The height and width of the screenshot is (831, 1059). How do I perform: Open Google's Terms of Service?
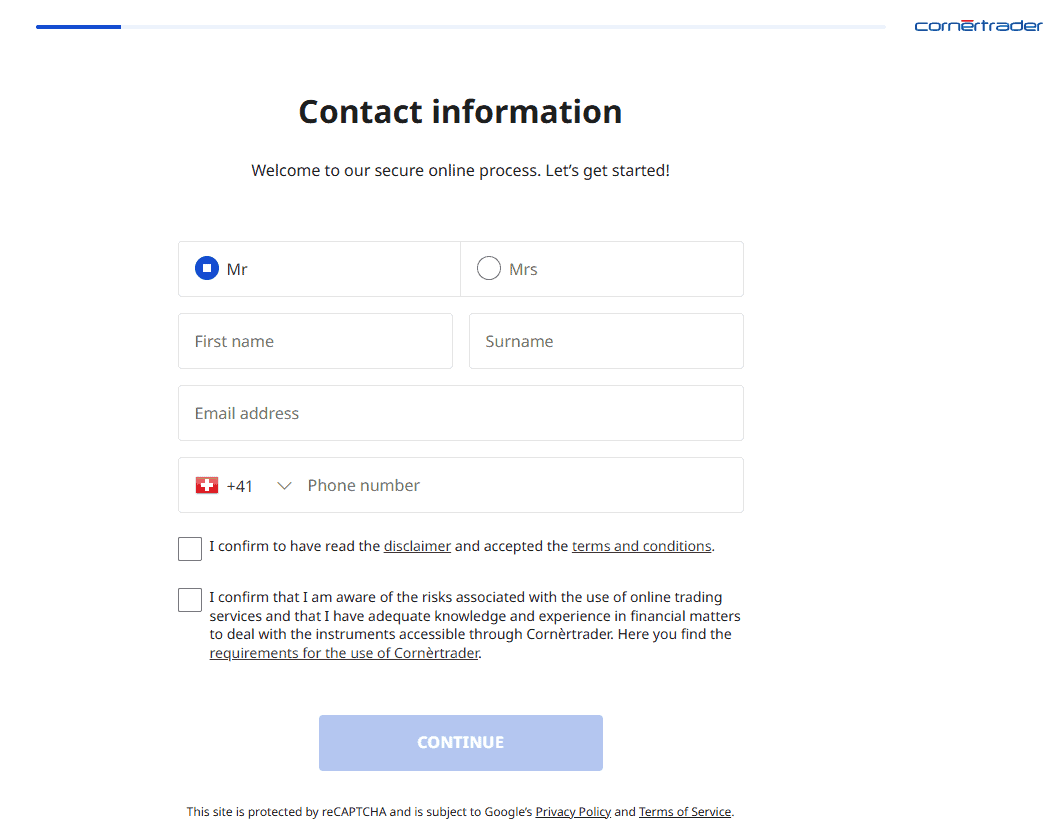point(685,811)
